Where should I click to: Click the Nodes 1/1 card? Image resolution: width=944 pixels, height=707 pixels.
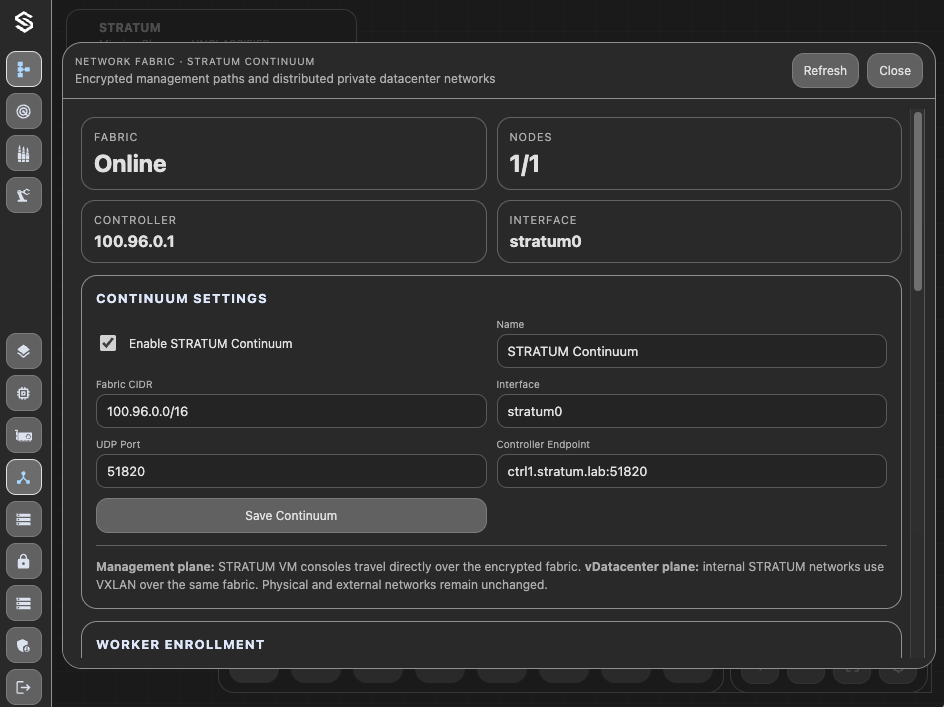[x=699, y=154]
